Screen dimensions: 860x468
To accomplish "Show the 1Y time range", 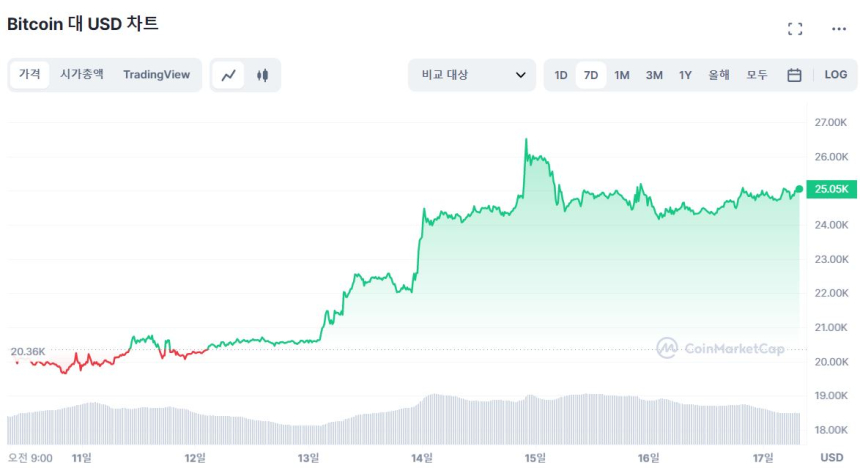I will click(x=685, y=75).
